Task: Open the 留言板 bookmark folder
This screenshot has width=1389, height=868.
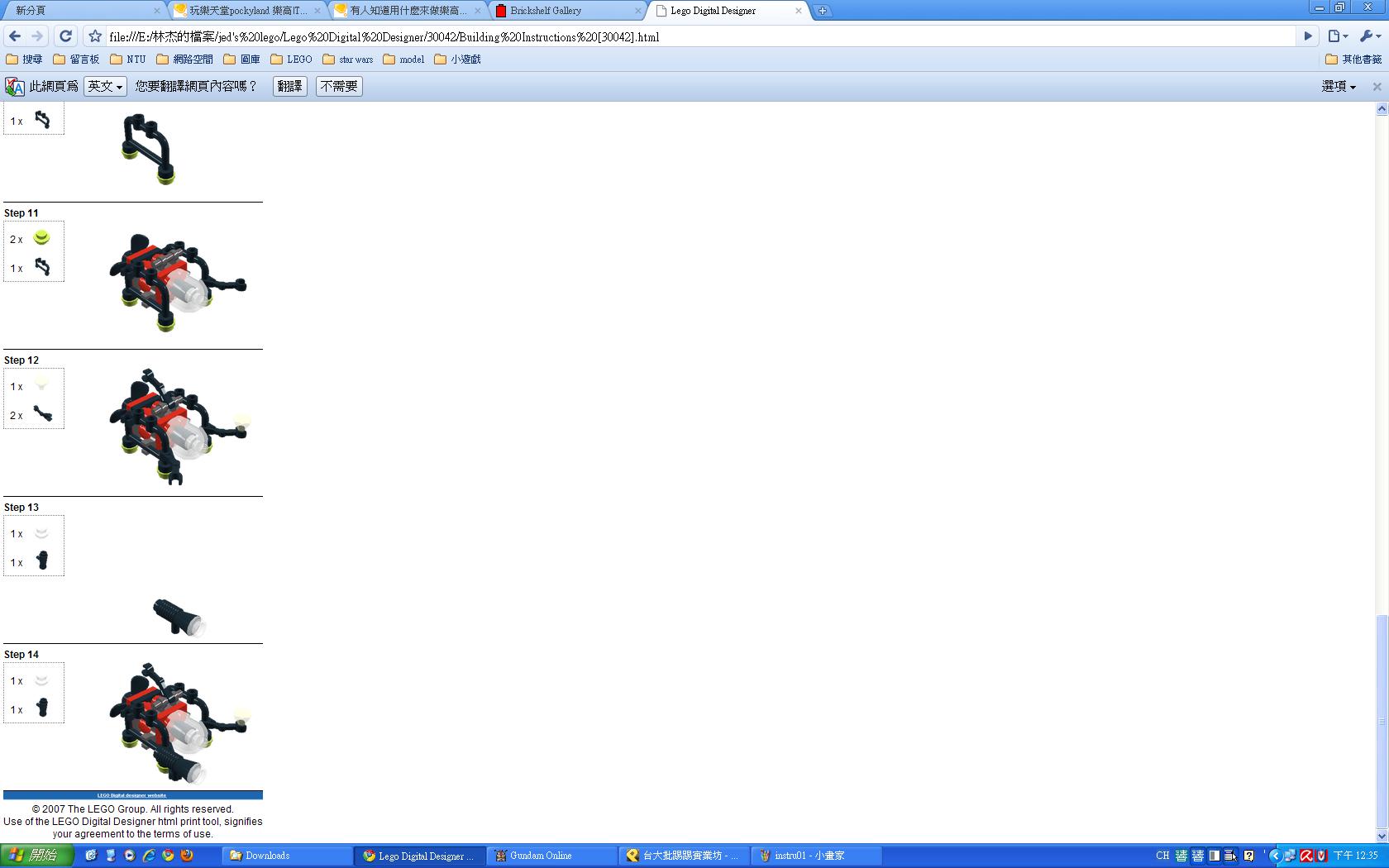Action: (76, 60)
